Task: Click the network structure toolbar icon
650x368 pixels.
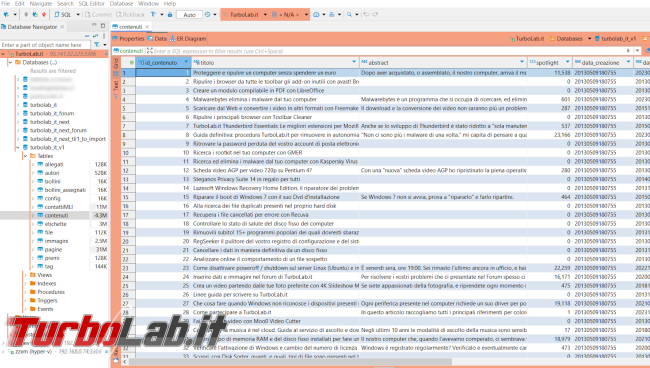Action: coord(332,15)
